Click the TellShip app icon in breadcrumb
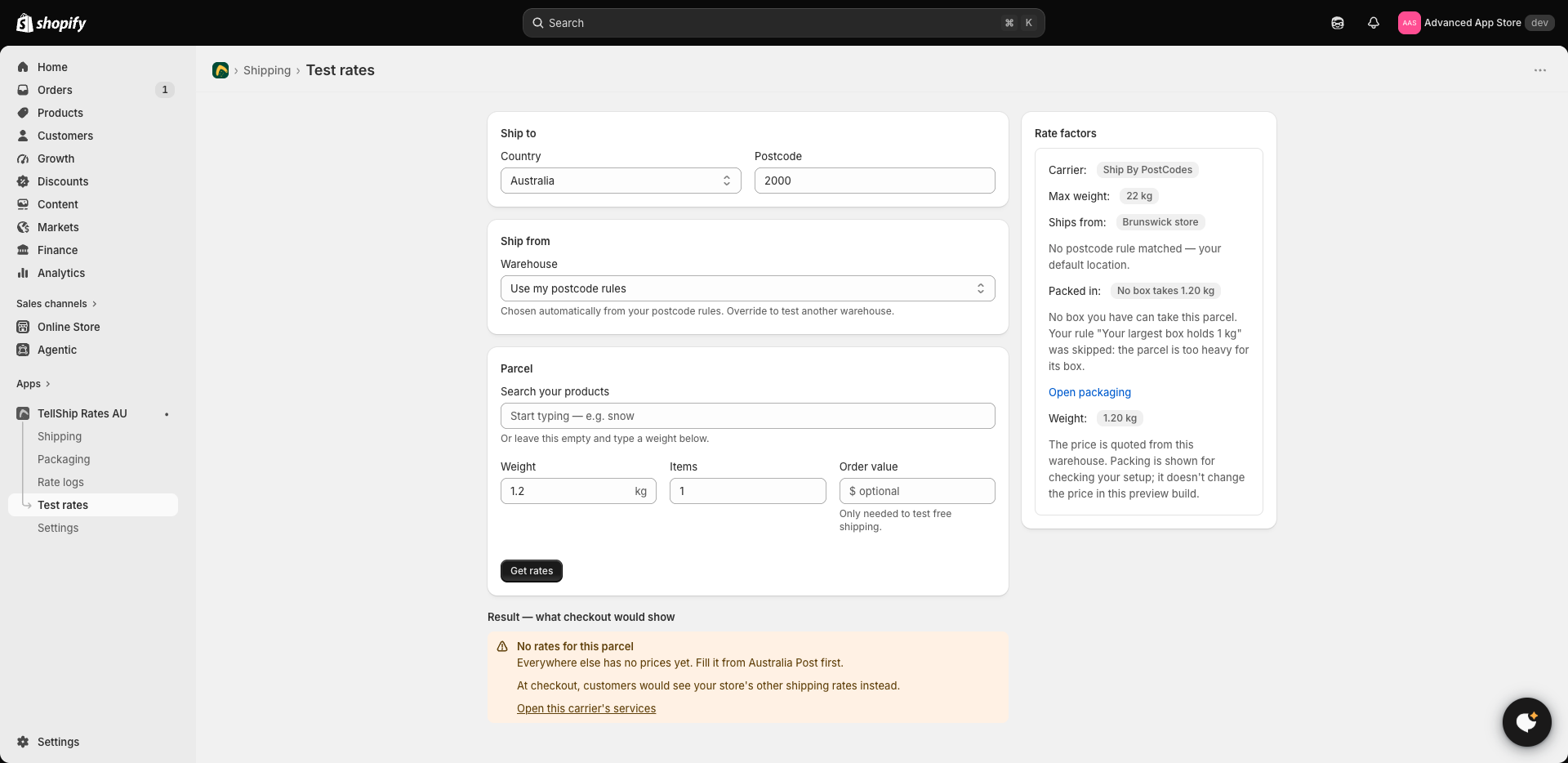Viewport: 1568px width, 763px height. coord(220,70)
